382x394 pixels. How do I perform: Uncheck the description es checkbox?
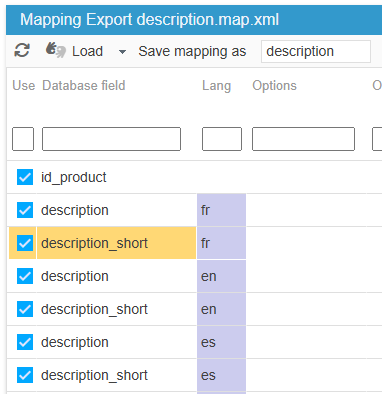point(25,342)
